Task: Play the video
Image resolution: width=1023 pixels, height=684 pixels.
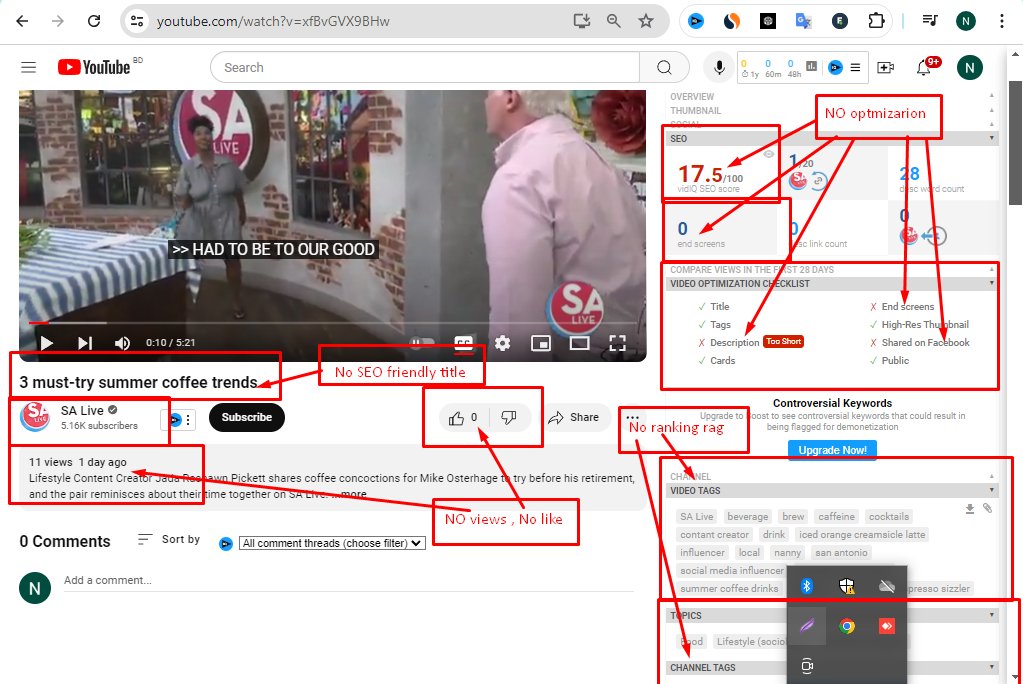Action: click(46, 343)
